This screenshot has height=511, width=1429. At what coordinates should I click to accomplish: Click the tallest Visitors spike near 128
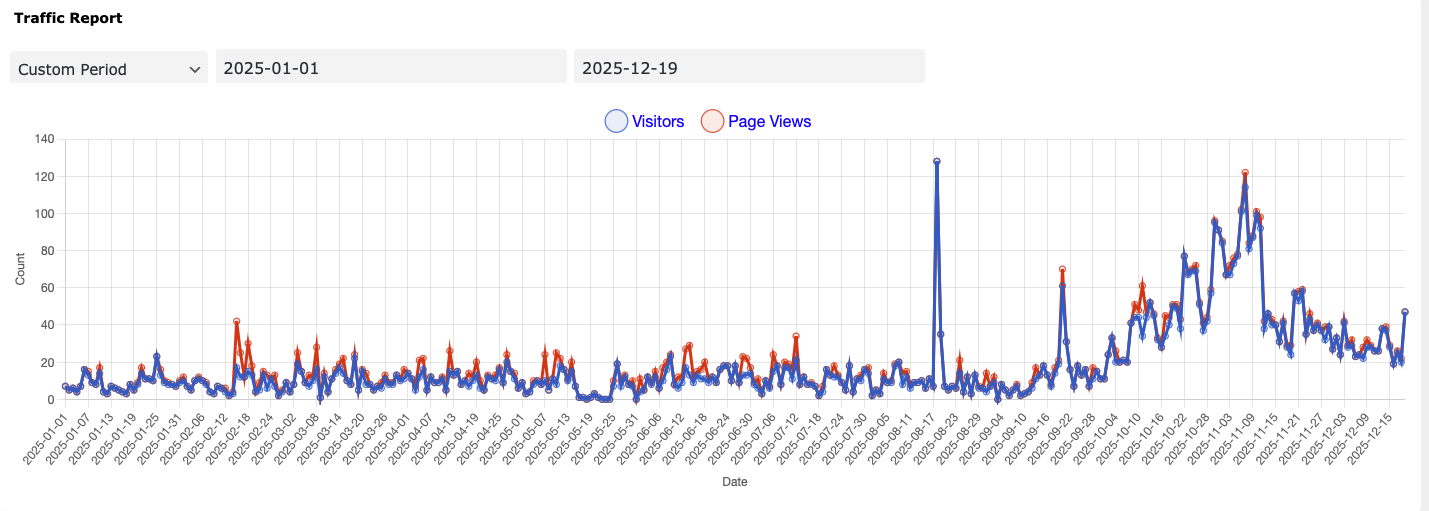(937, 161)
